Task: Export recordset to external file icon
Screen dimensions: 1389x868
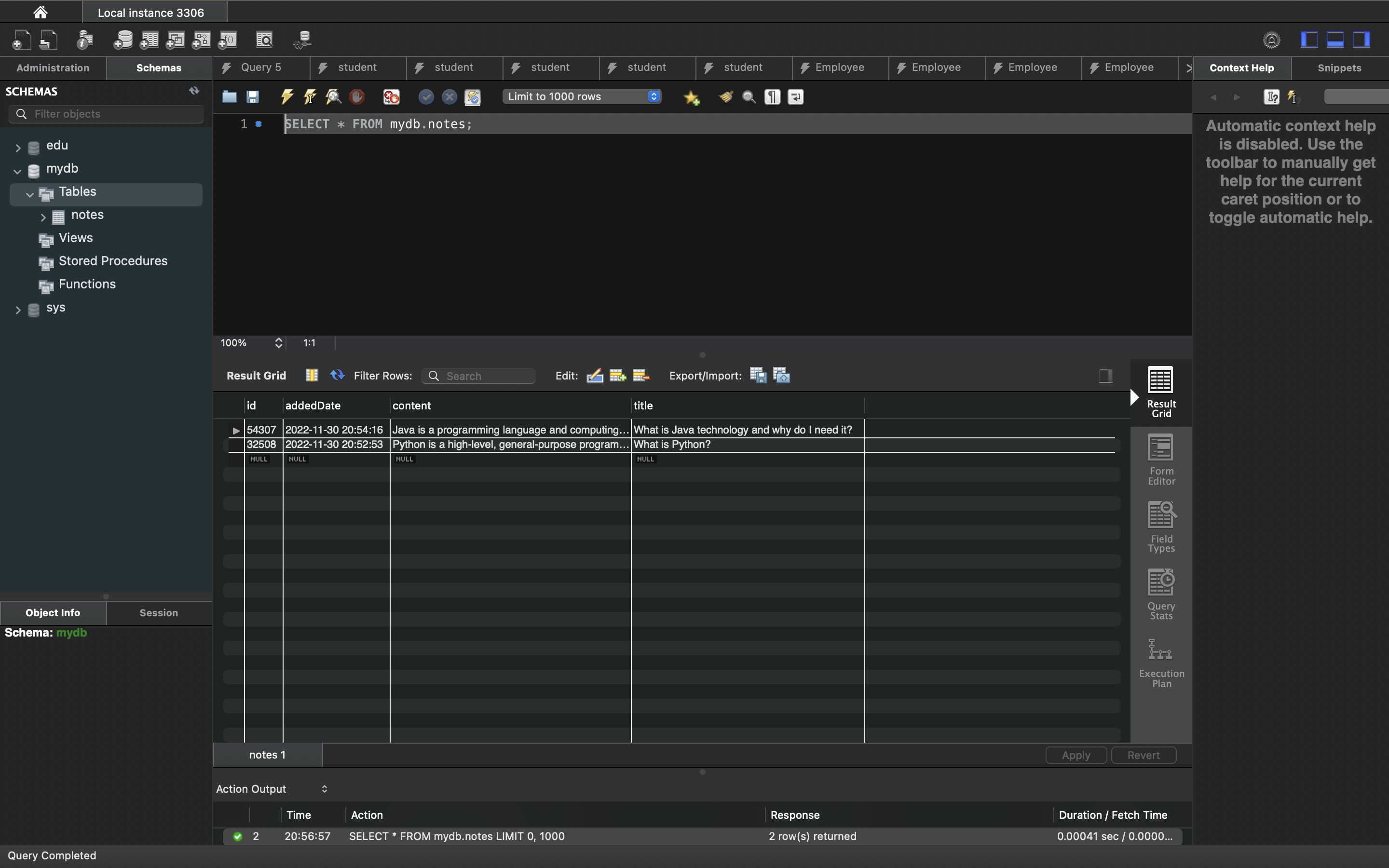Action: 758,376
